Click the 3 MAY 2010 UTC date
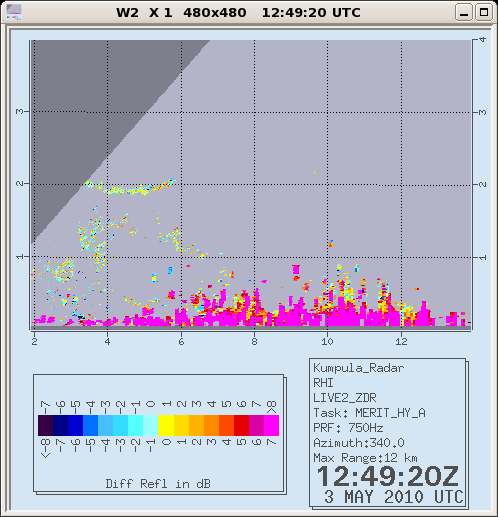 [394, 497]
